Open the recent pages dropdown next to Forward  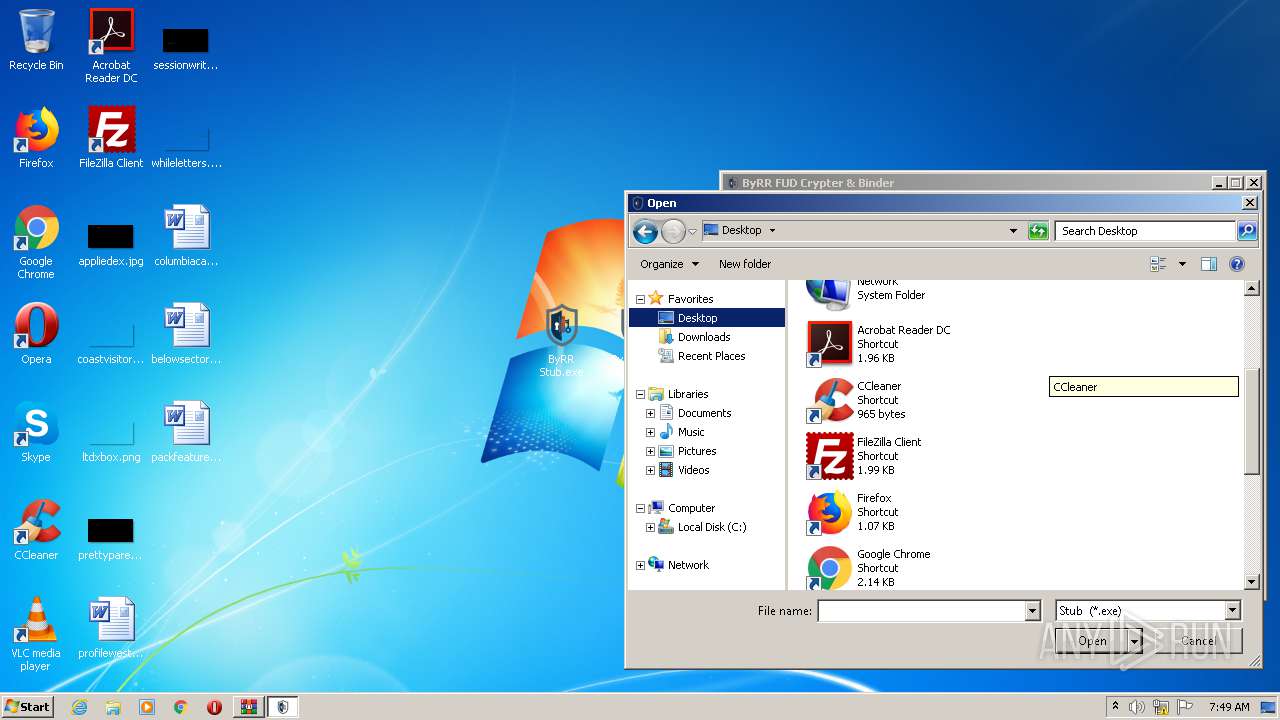pos(692,231)
